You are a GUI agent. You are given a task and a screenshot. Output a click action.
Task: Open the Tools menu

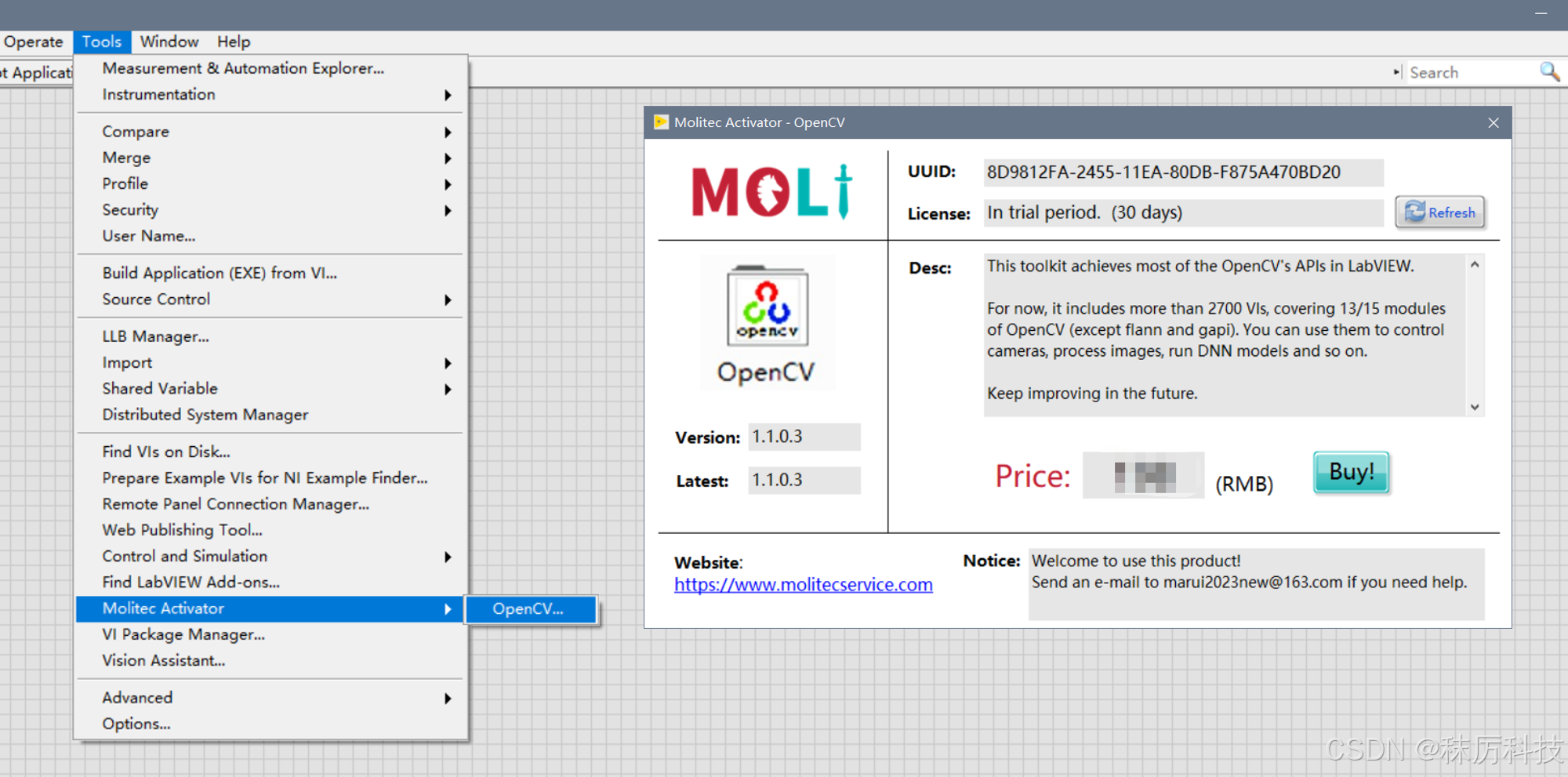pyautogui.click(x=102, y=42)
